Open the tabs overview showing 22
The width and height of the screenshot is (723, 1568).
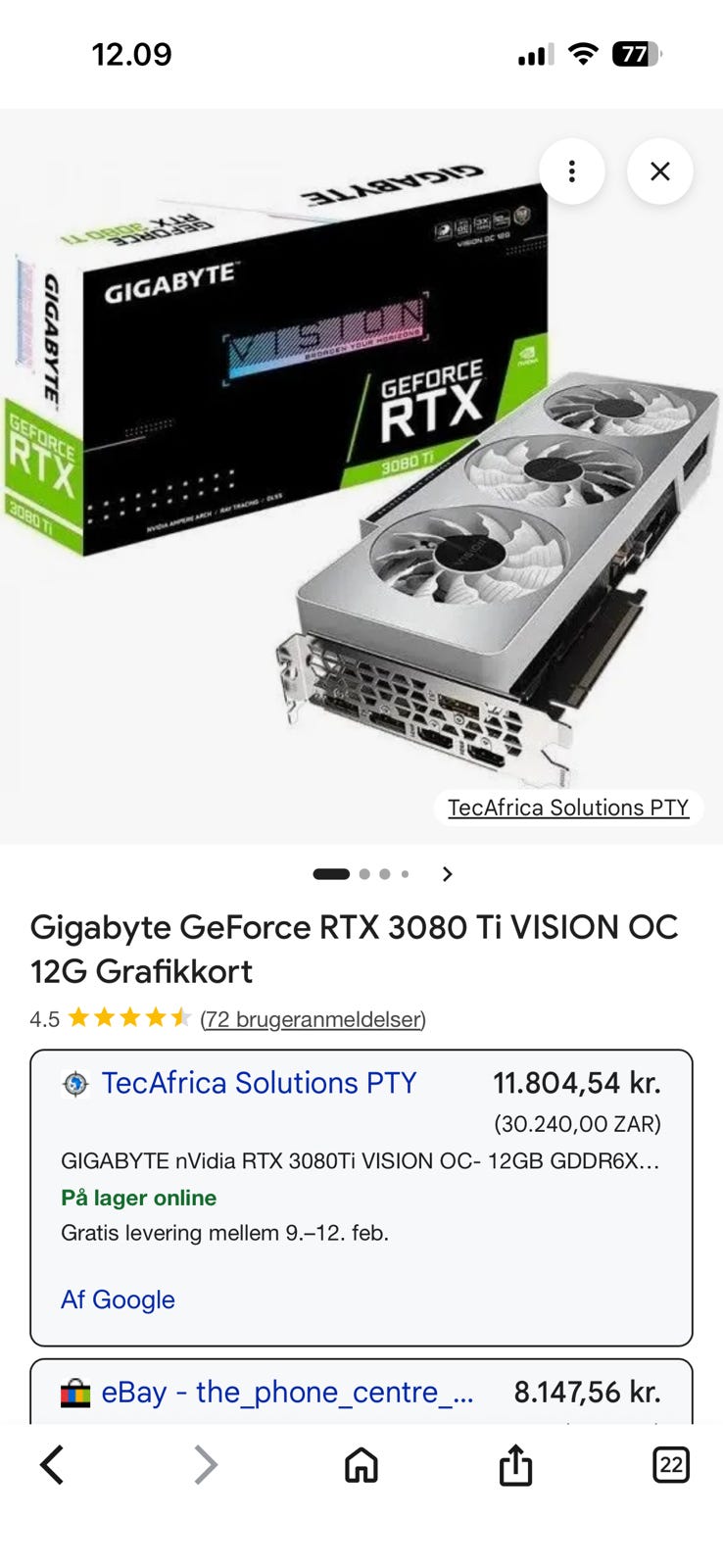click(x=671, y=1465)
